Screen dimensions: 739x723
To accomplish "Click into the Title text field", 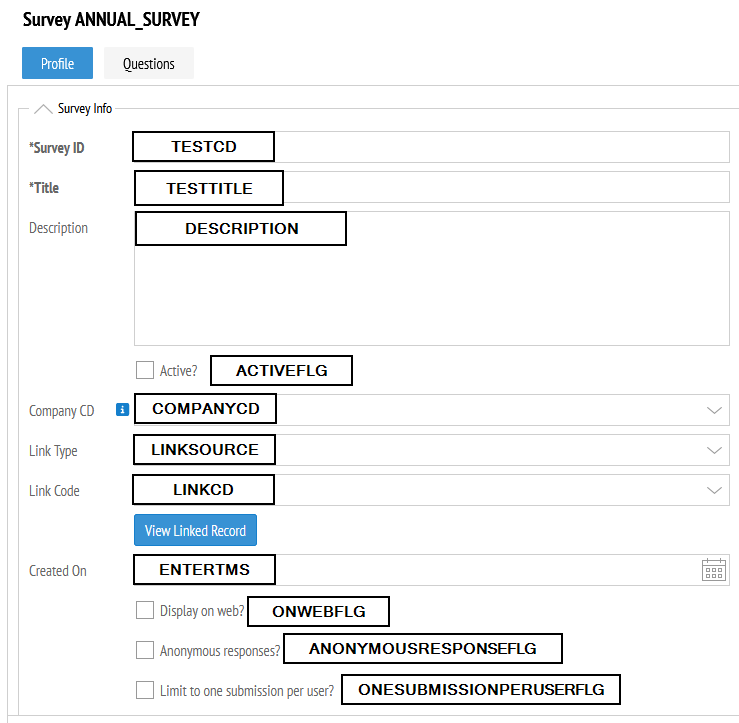I will pyautogui.click(x=432, y=187).
